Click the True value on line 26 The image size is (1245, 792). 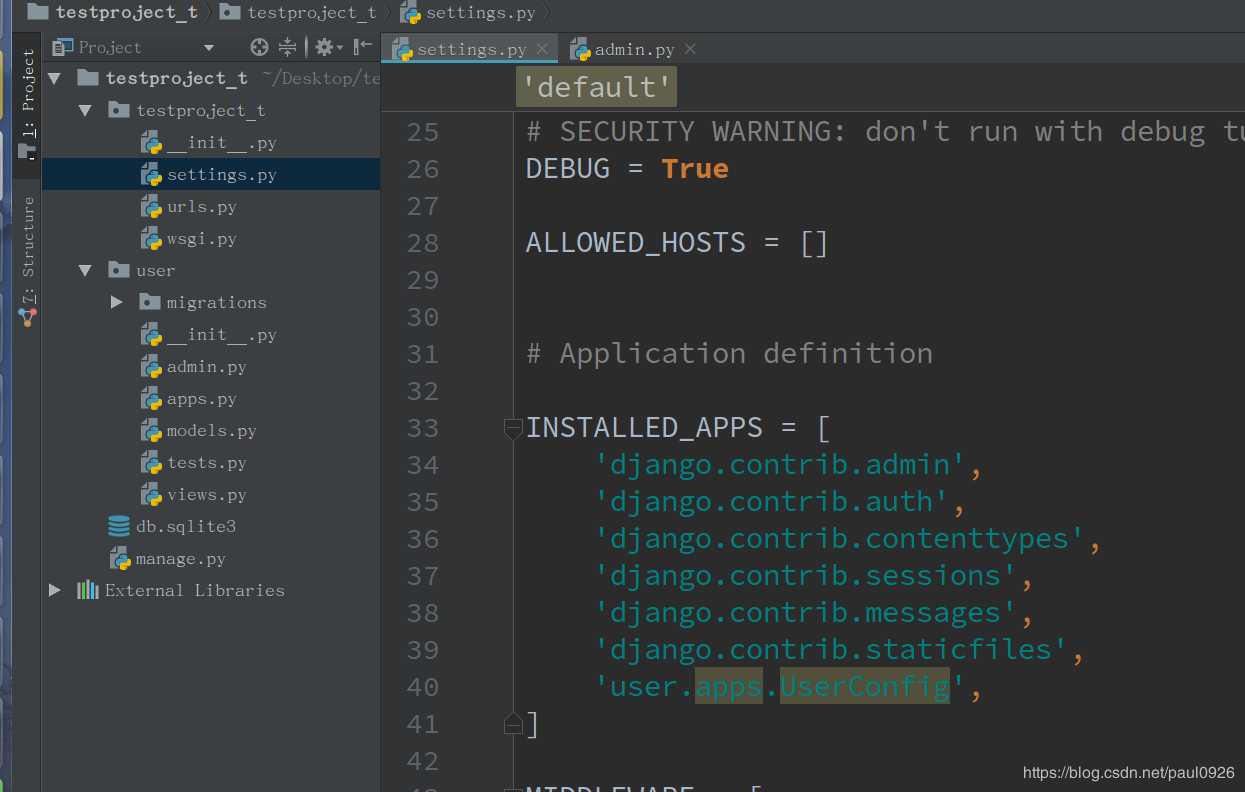[695, 168]
